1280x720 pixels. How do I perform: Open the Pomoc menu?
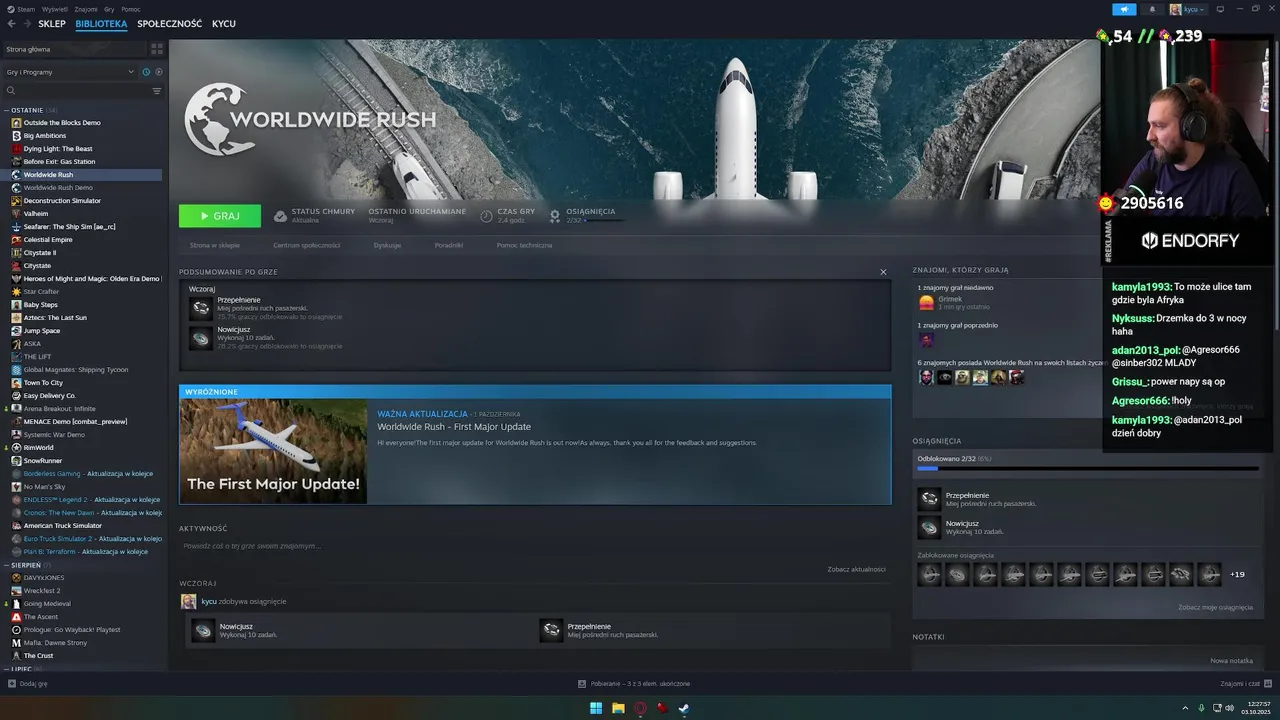(x=131, y=9)
